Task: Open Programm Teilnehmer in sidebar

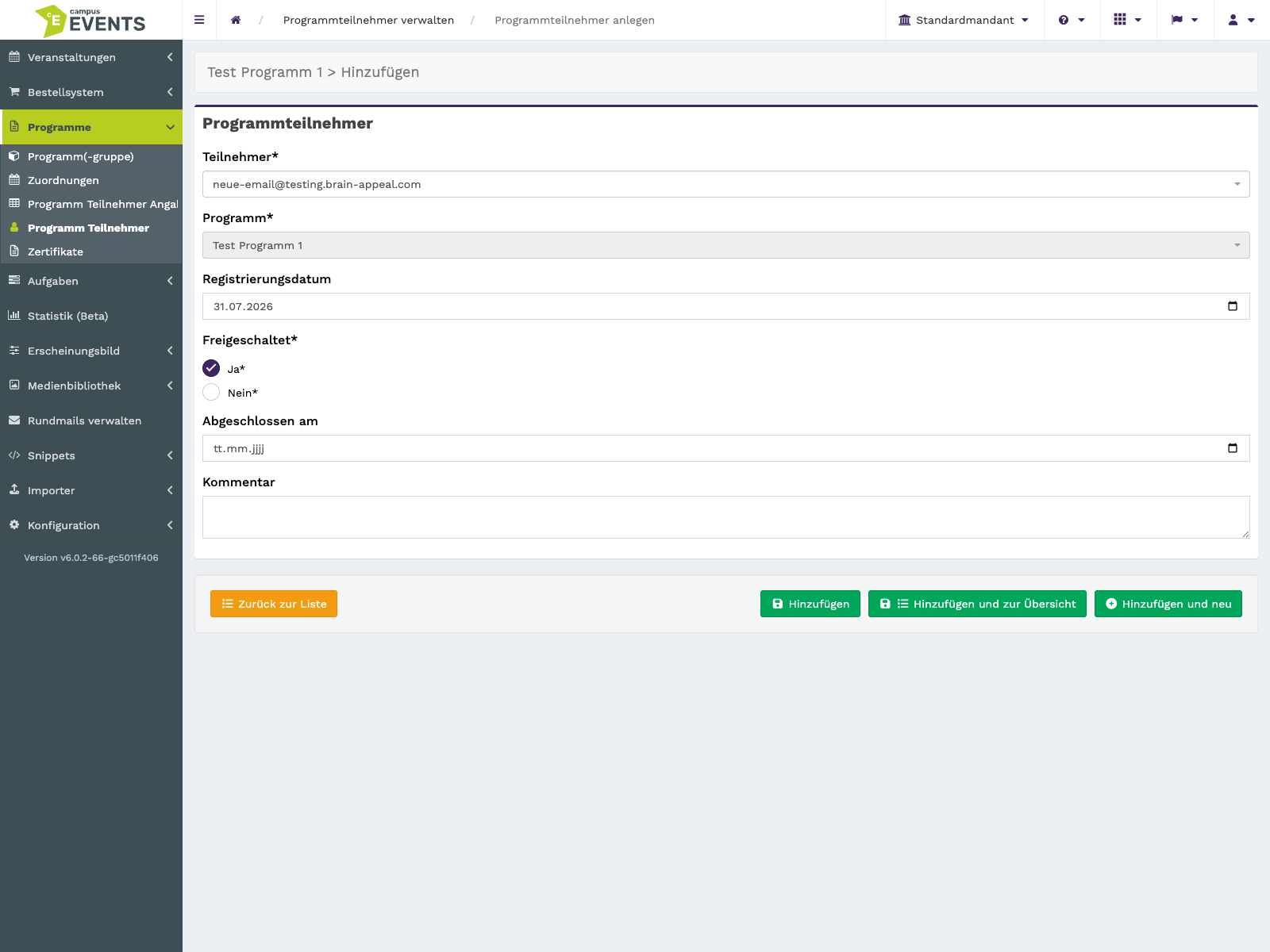Action: pos(91,228)
